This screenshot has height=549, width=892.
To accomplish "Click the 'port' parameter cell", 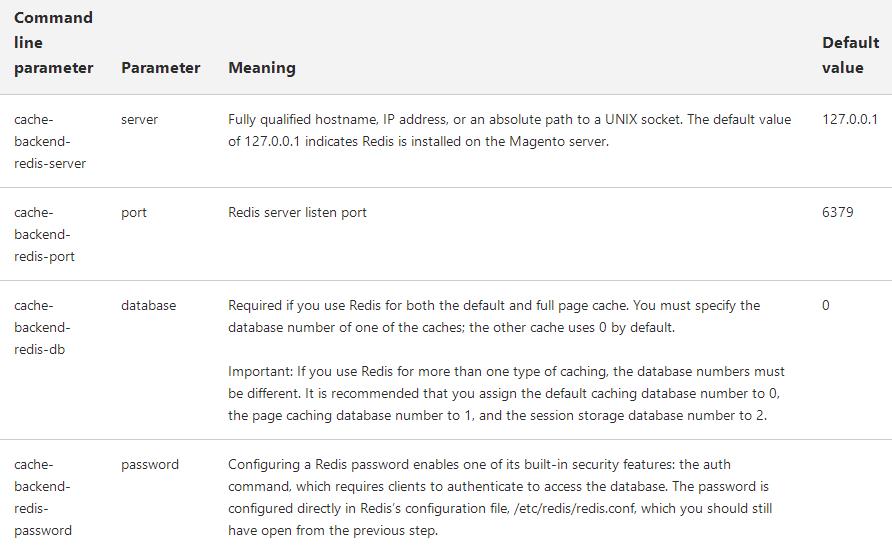I will [133, 212].
